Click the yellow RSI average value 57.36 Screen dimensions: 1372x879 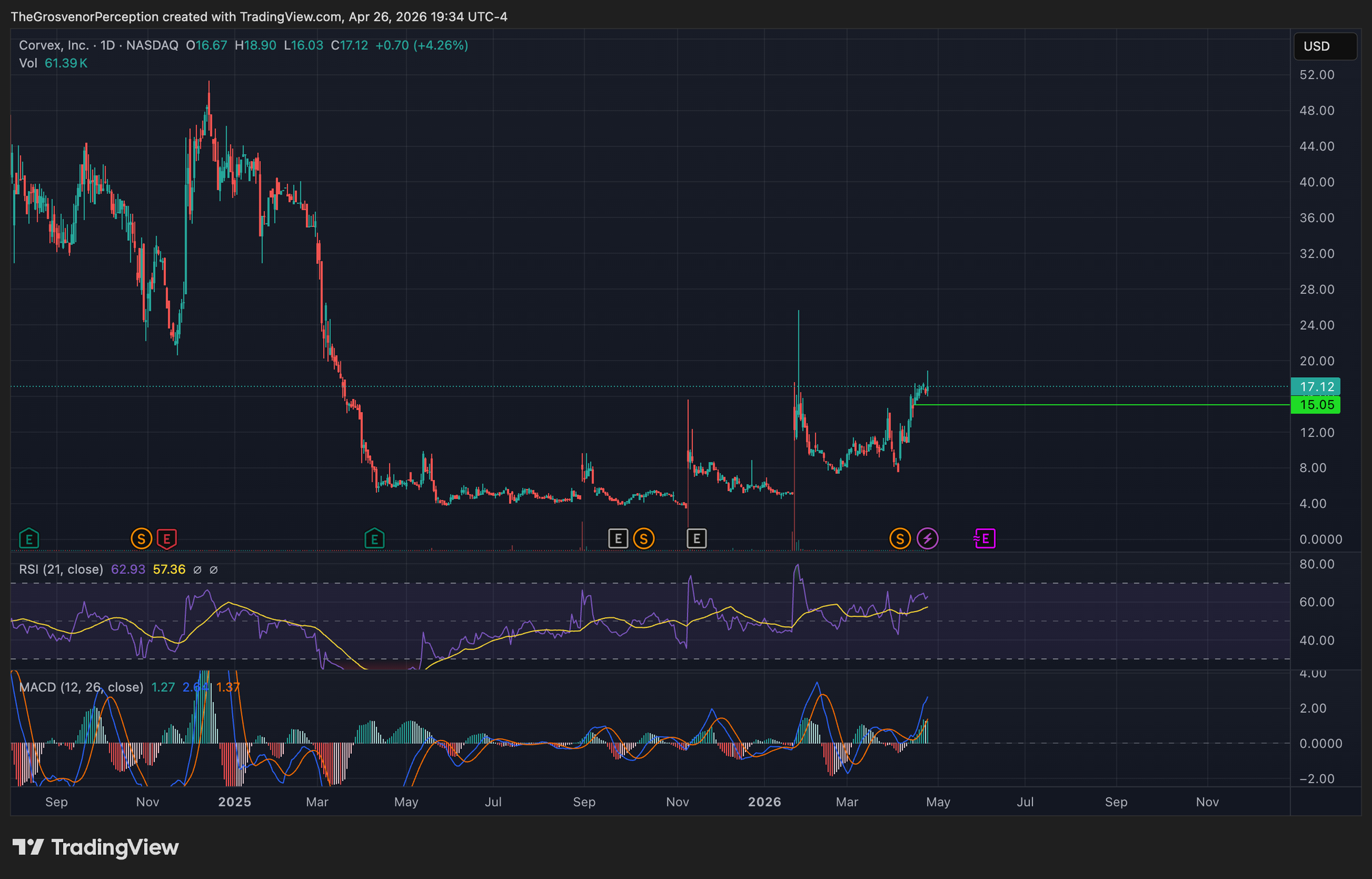(x=169, y=570)
